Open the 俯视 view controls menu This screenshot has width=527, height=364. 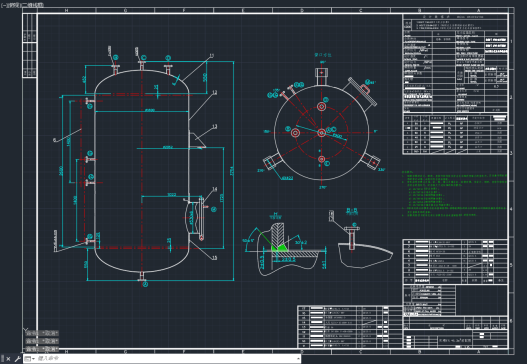tap(14, 5)
